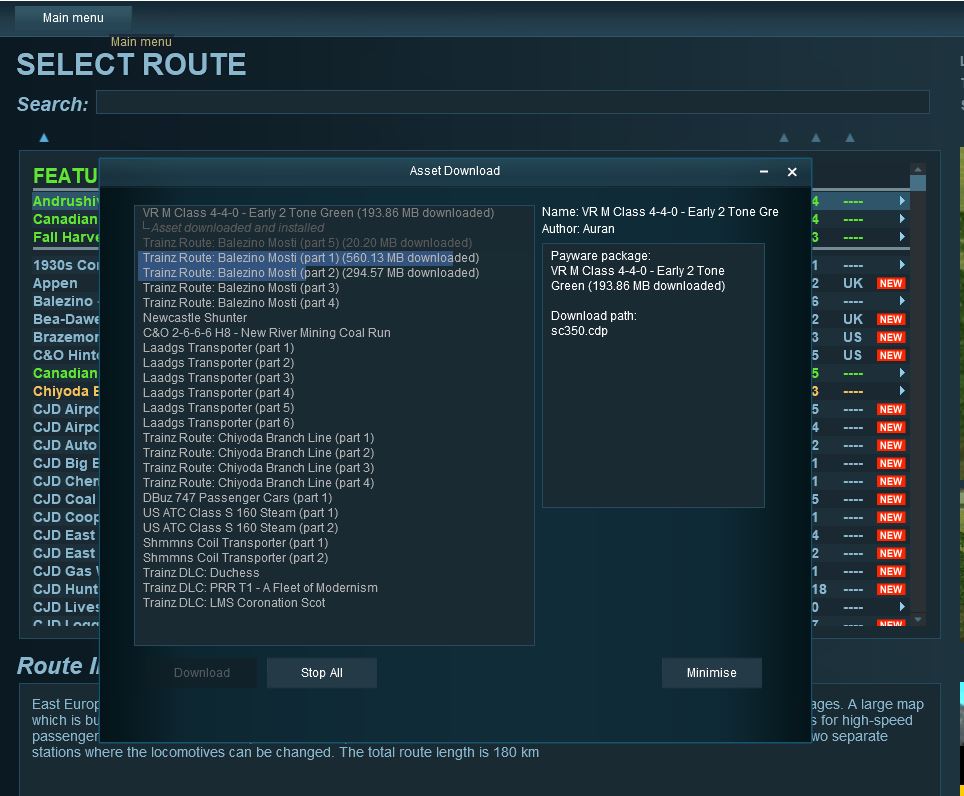The image size is (964, 796).
Task: Click NEW badge on C&O Hinton row
Action: click(890, 355)
